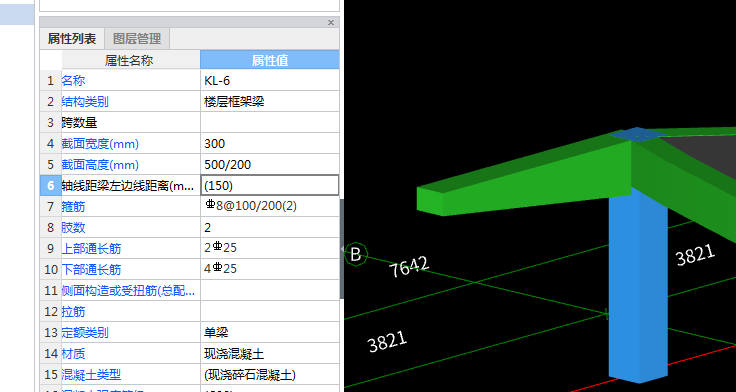Screen dimensions: 736x392
Task: Edit upper through bar value 2⌀25
Action: coord(269,248)
